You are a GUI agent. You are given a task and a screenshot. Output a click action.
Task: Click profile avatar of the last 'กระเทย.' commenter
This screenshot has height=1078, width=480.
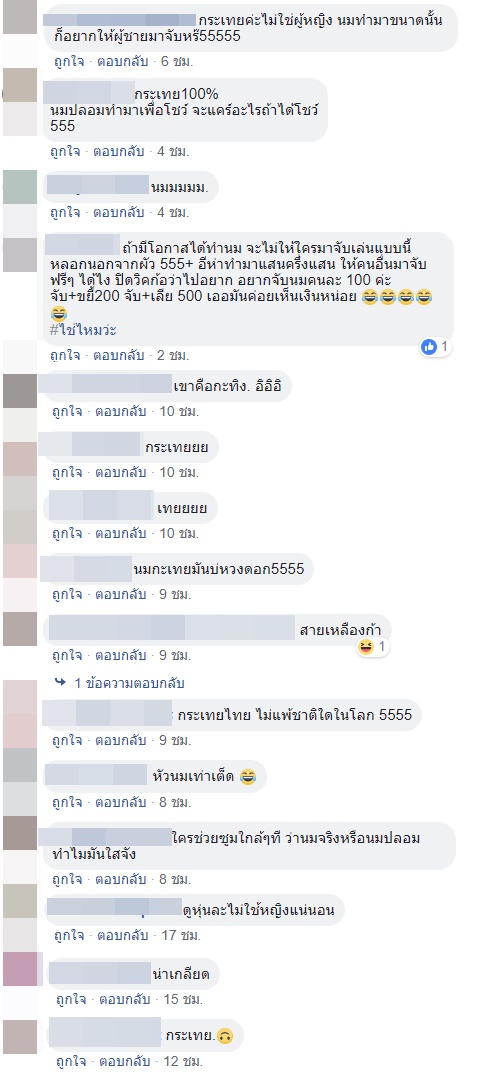coord(20,1036)
